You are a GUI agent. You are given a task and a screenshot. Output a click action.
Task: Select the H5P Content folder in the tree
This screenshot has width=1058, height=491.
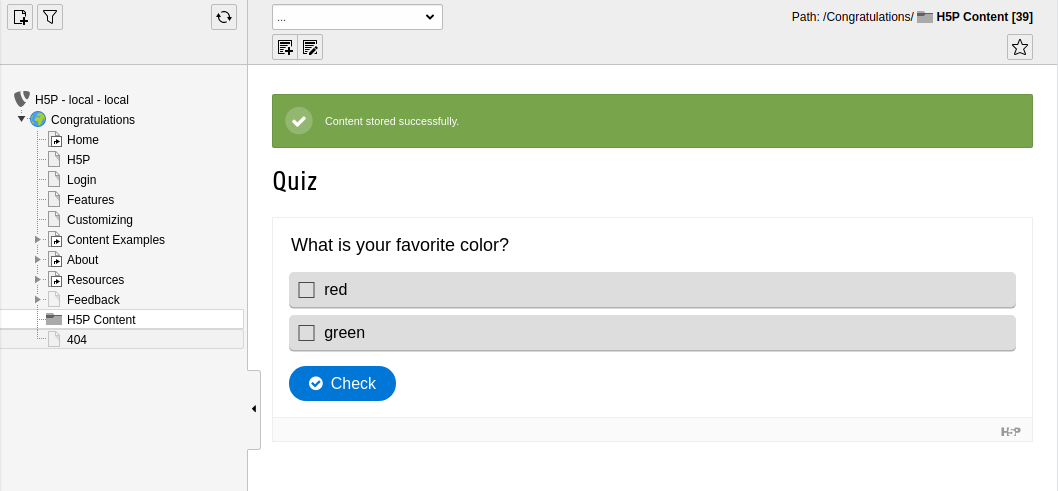[x=101, y=320]
